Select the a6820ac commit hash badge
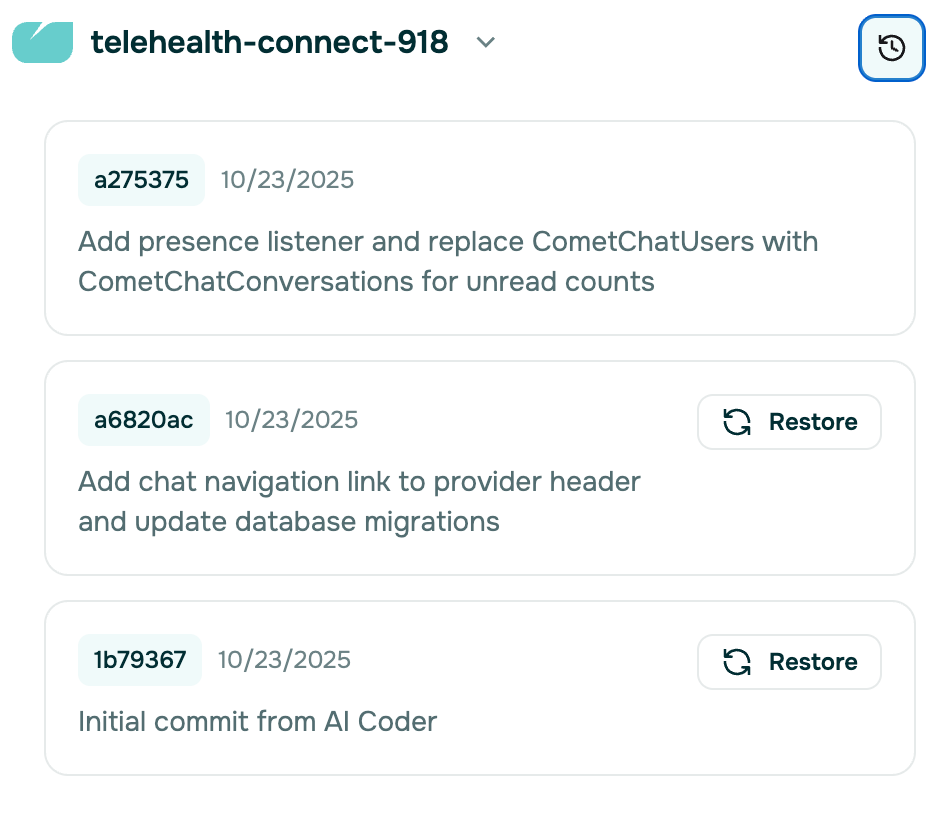 (143, 420)
